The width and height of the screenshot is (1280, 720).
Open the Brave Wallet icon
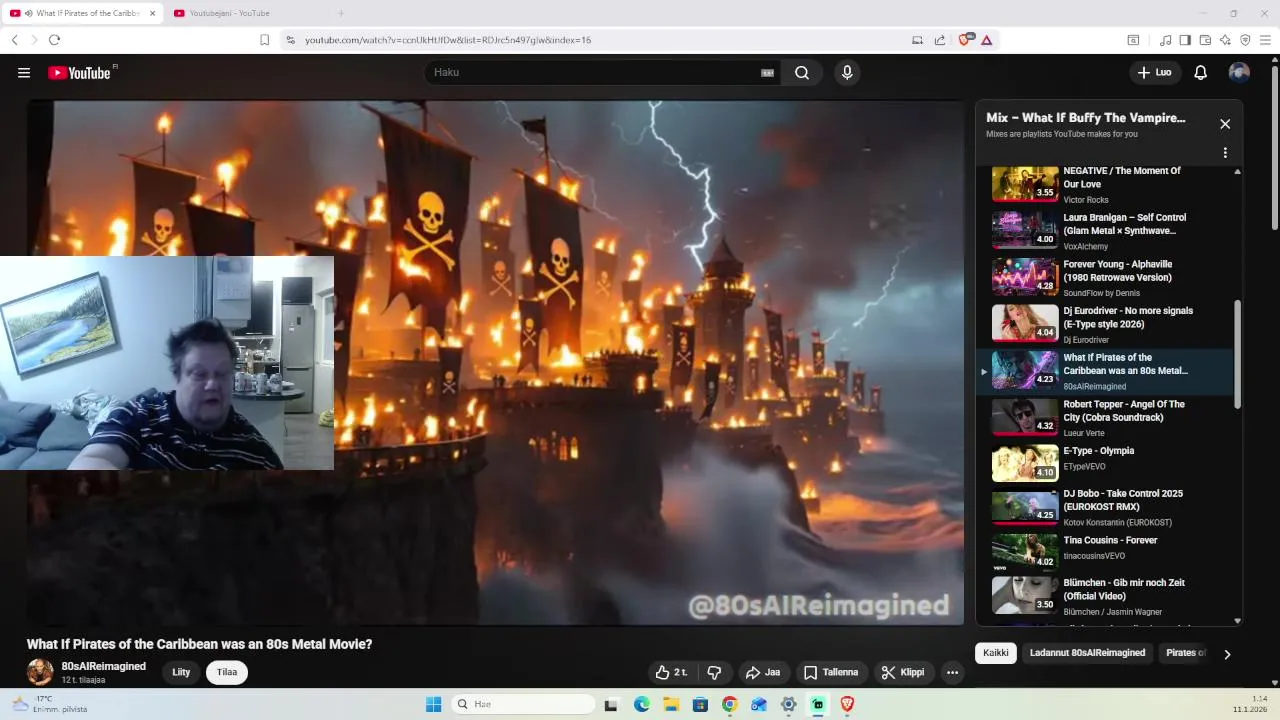pyautogui.click(x=1205, y=40)
